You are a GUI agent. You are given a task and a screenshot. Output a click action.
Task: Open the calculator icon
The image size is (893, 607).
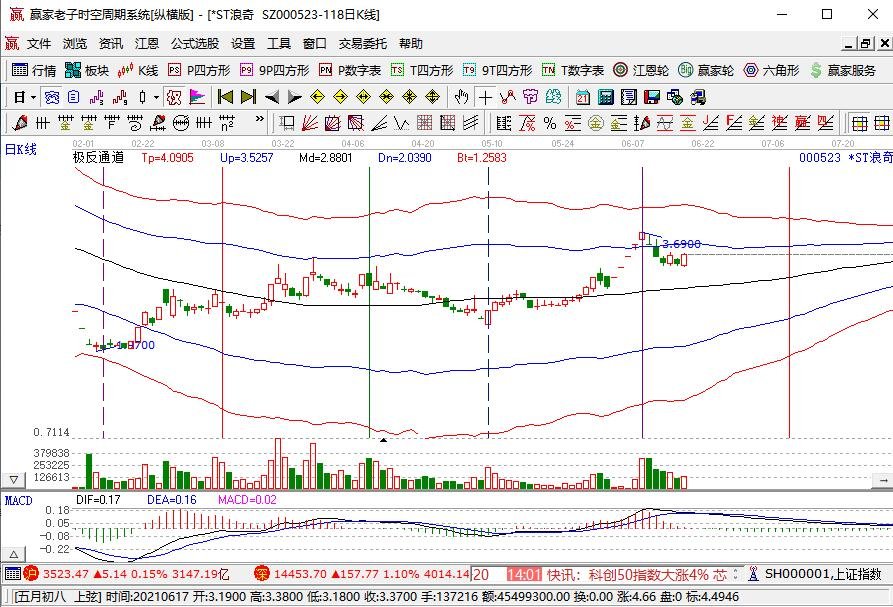coord(605,97)
